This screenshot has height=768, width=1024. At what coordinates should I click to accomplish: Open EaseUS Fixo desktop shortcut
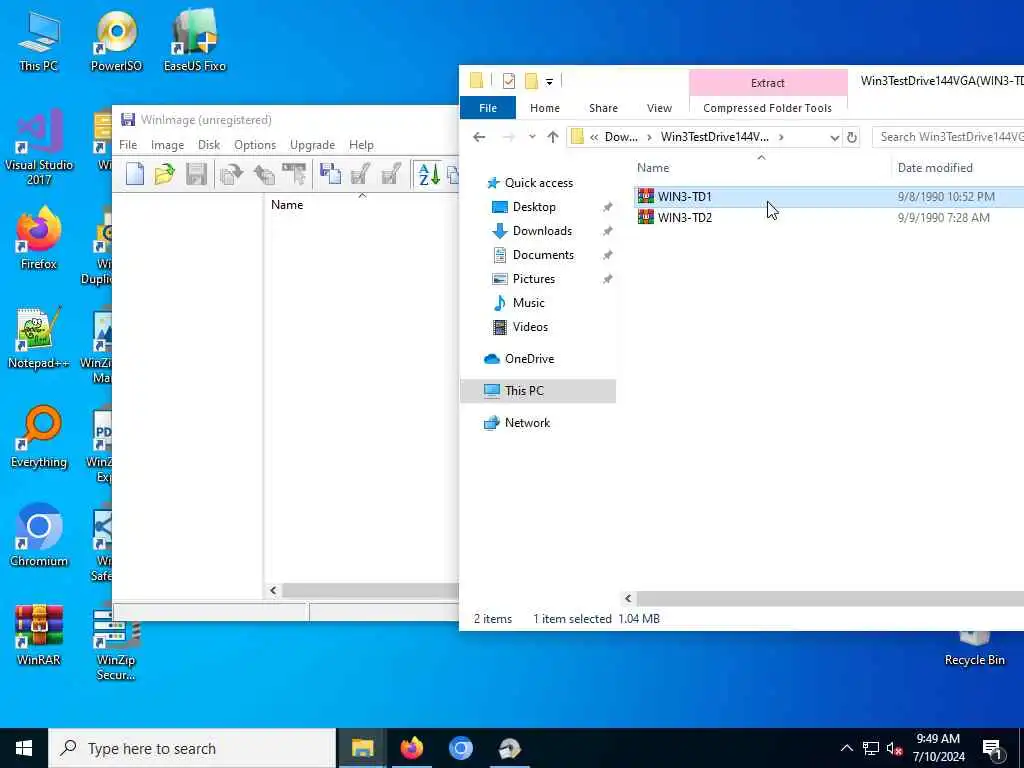195,42
